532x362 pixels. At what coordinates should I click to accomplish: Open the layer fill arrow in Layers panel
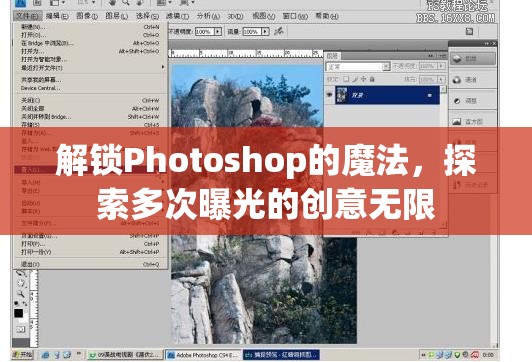441,79
